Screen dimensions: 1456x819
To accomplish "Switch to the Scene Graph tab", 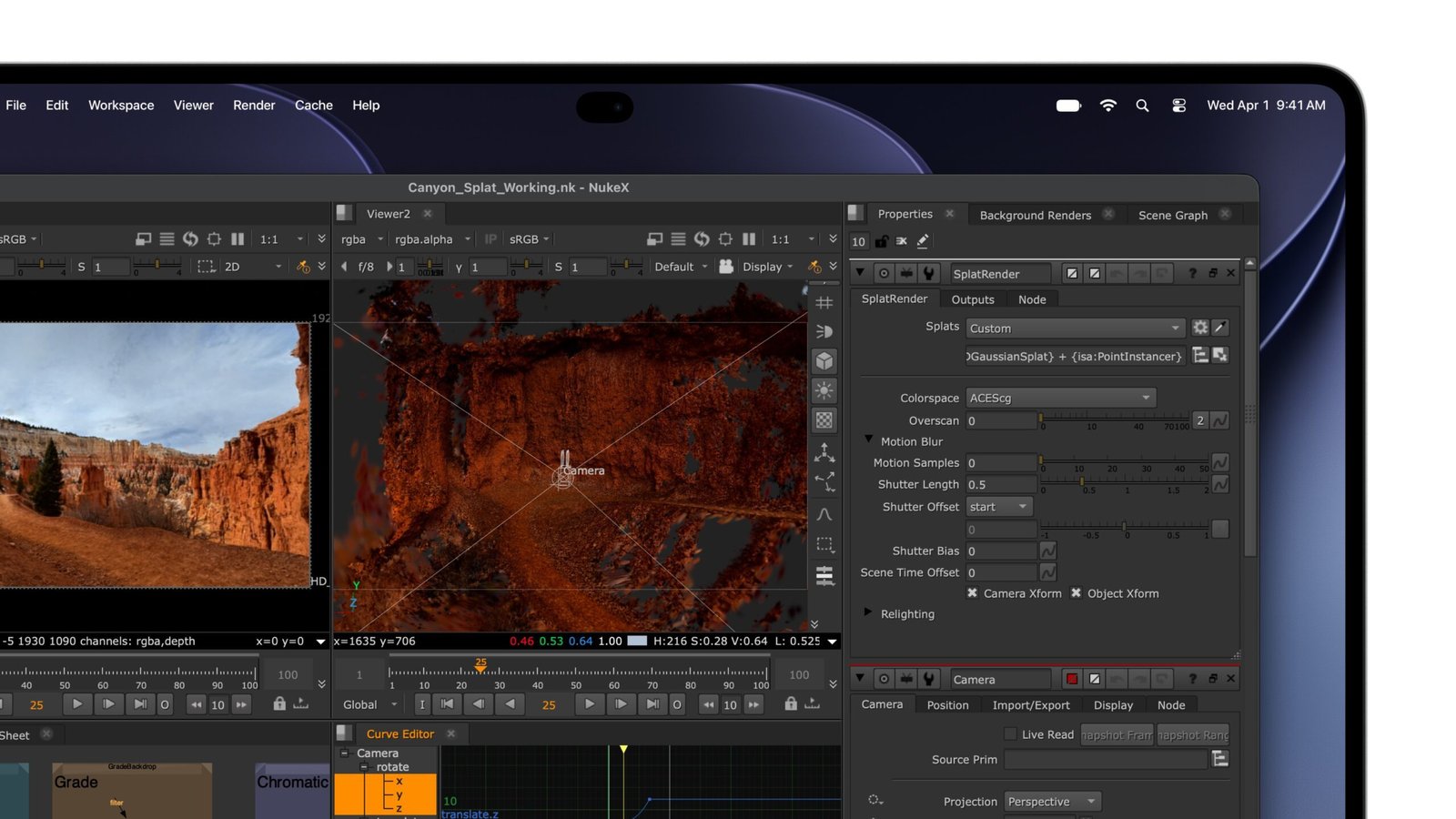I will pyautogui.click(x=1173, y=215).
